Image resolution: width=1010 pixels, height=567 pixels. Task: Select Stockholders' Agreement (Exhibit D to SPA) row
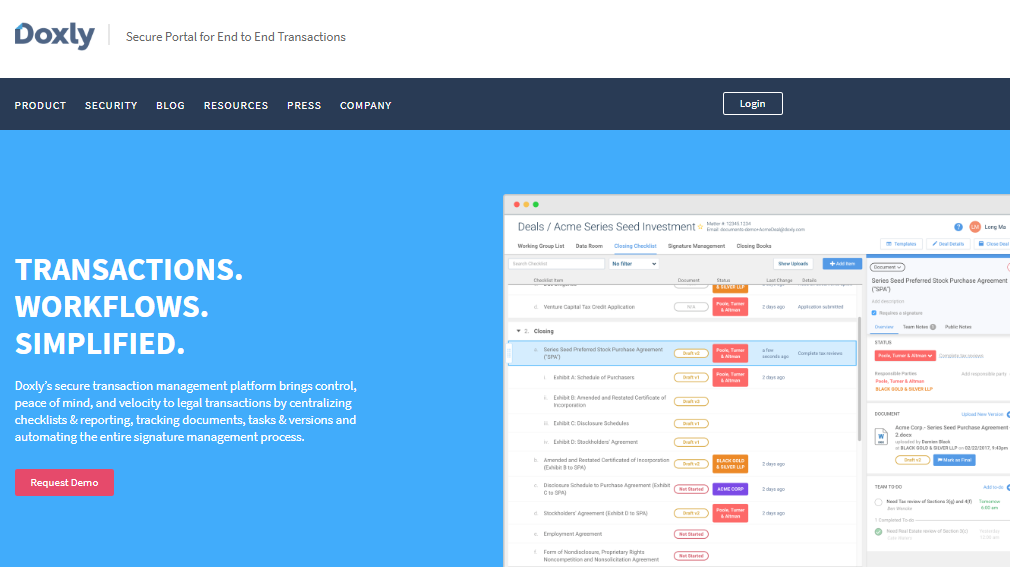(683, 514)
